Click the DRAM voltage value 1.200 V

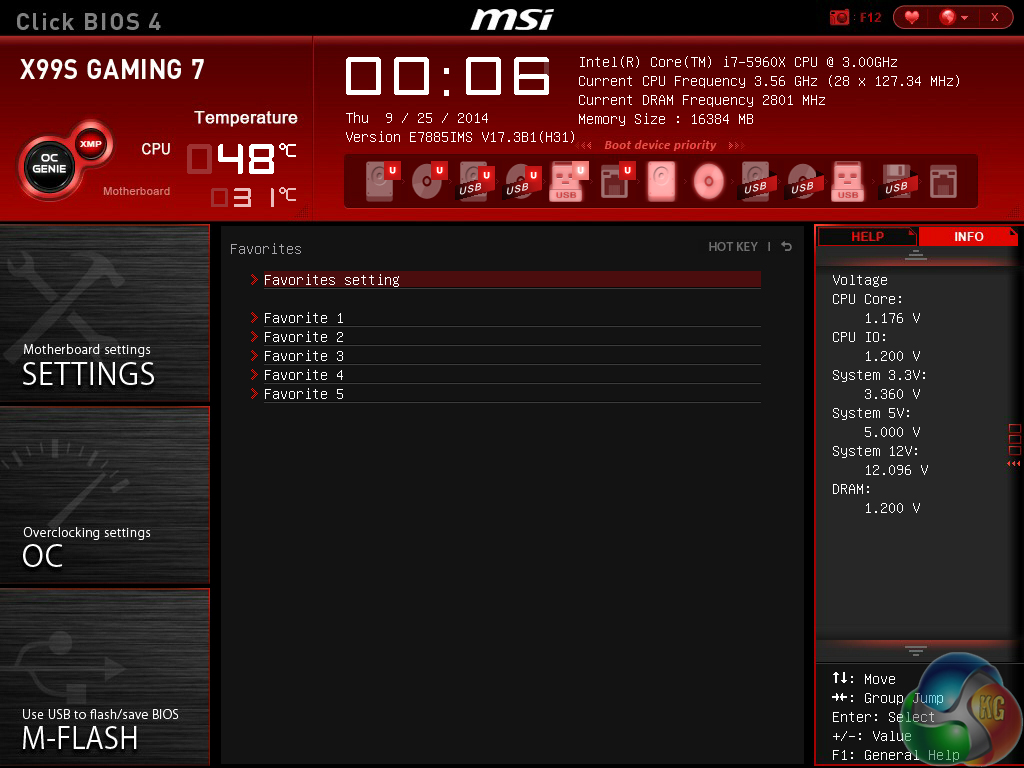[x=892, y=508]
